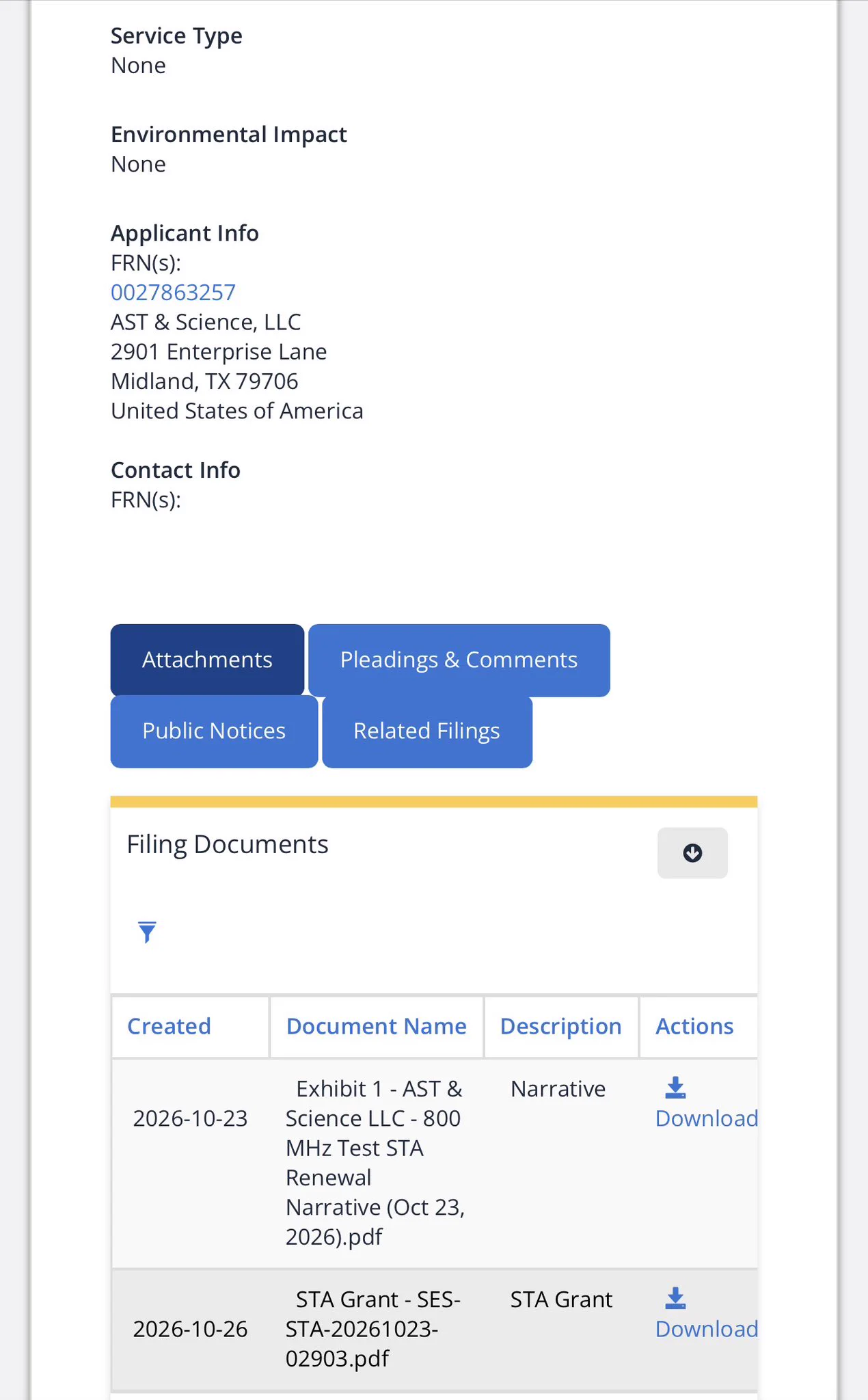Open the Attachments tab
The width and height of the screenshot is (868, 1400).
pos(207,660)
